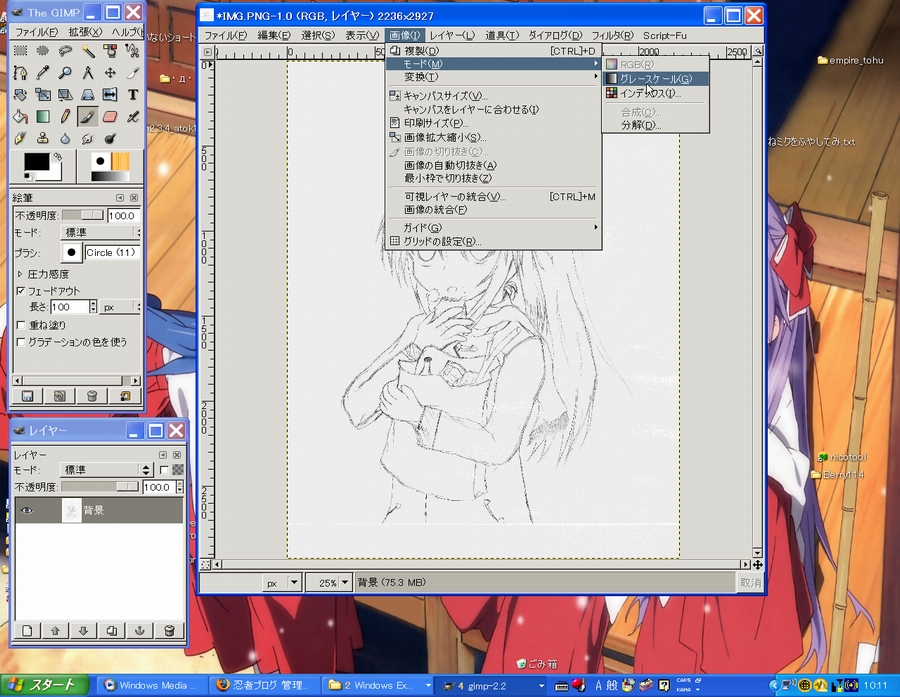
Task: Activate the Measure compass tool
Action: pyautogui.click(x=87, y=73)
